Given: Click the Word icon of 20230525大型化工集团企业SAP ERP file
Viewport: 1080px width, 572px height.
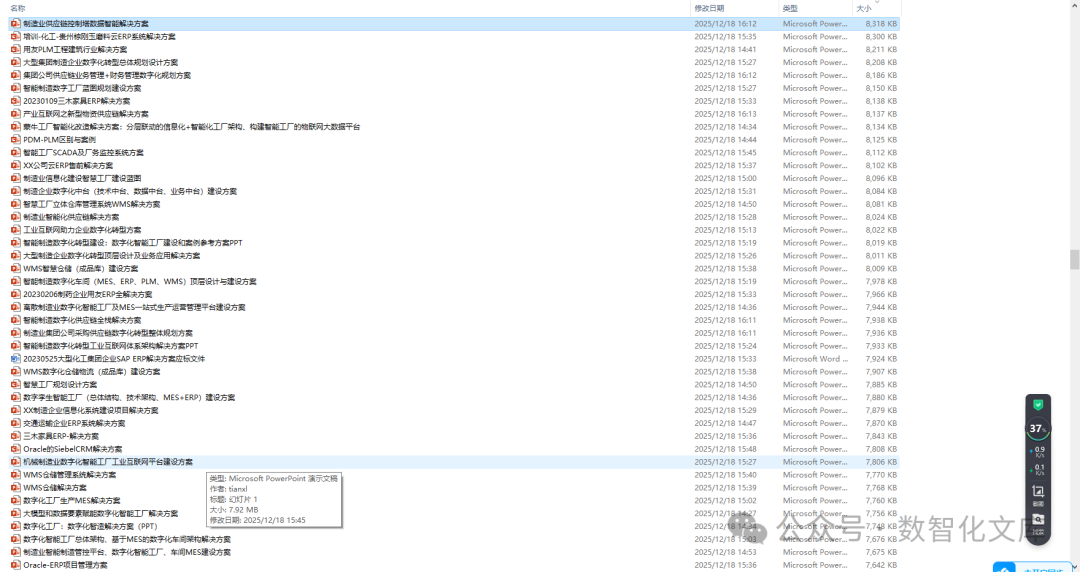Looking at the screenshot, I should [16, 359].
